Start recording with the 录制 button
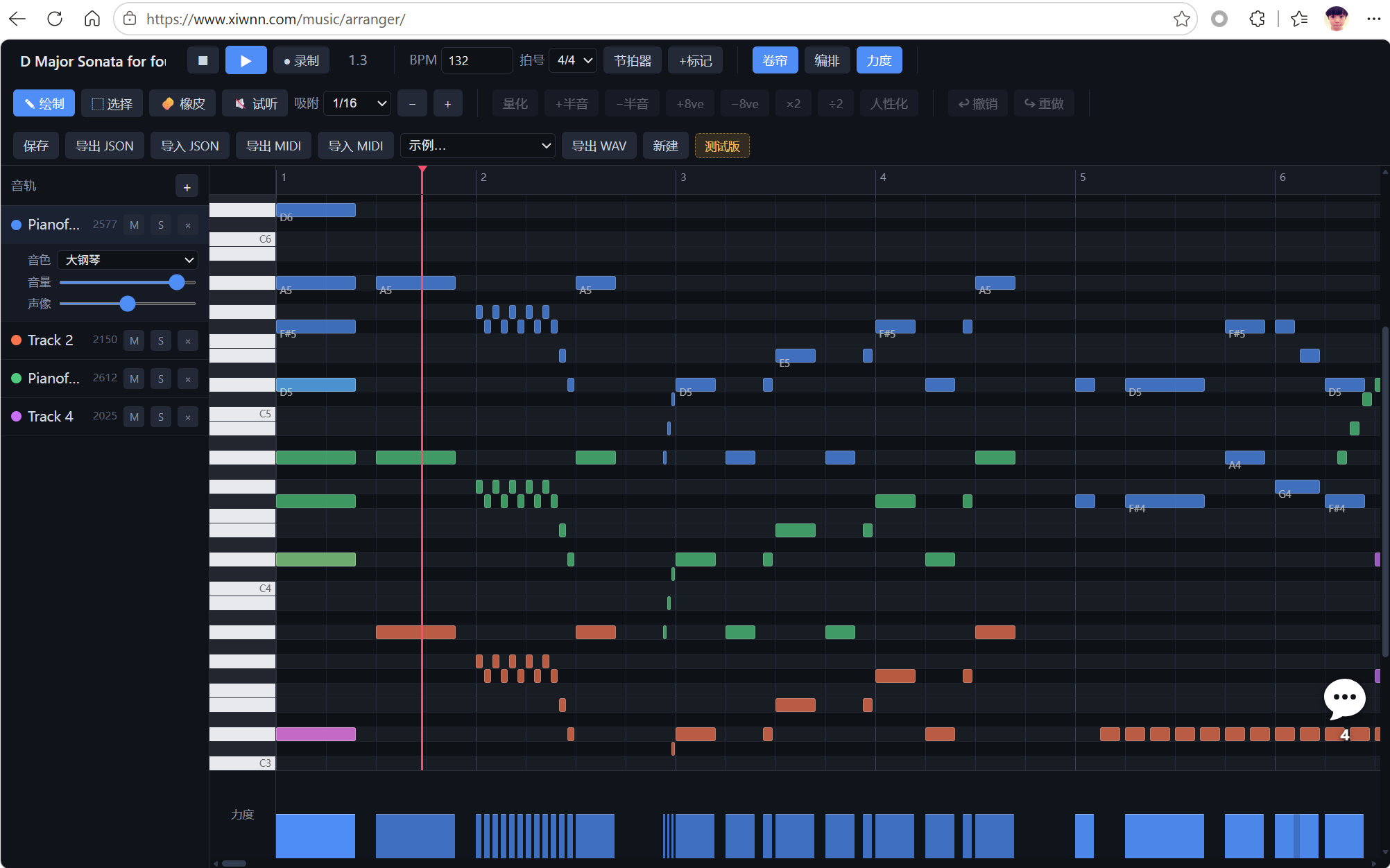 coord(302,60)
